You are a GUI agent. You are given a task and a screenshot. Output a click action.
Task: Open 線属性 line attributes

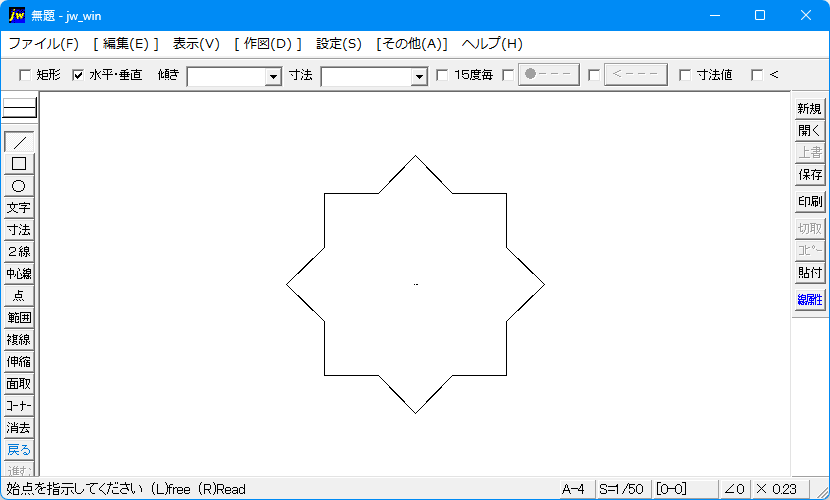coord(810,300)
